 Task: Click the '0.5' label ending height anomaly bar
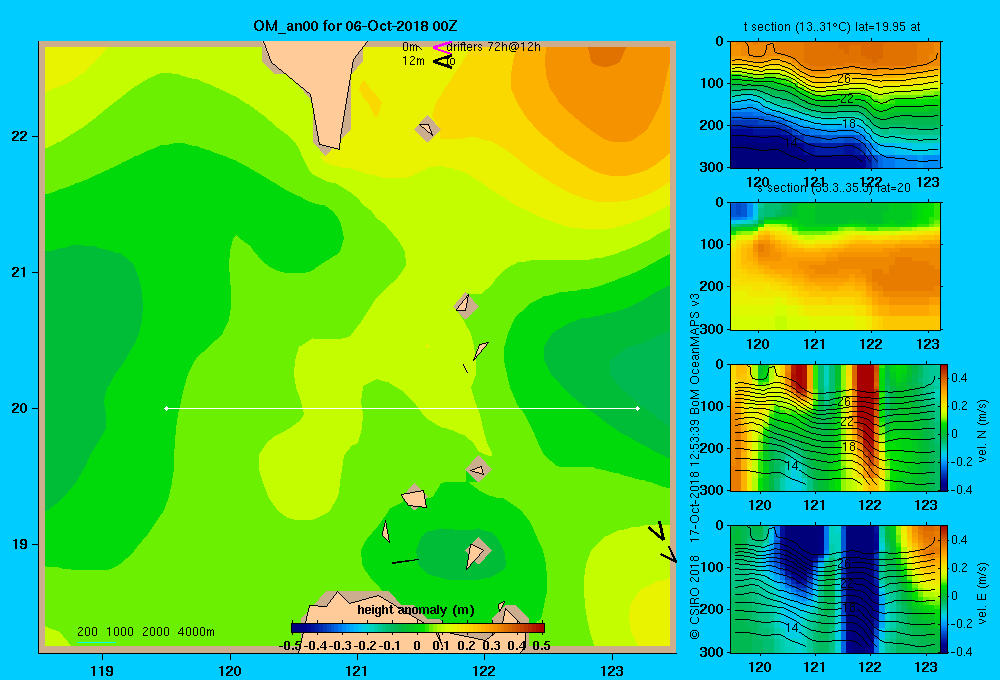point(541,646)
